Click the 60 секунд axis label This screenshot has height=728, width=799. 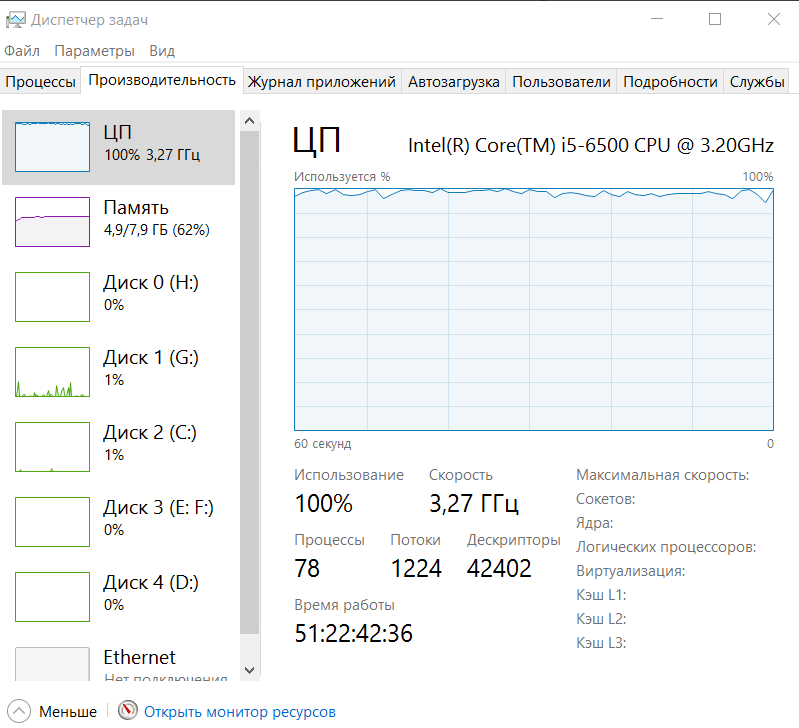click(323, 444)
